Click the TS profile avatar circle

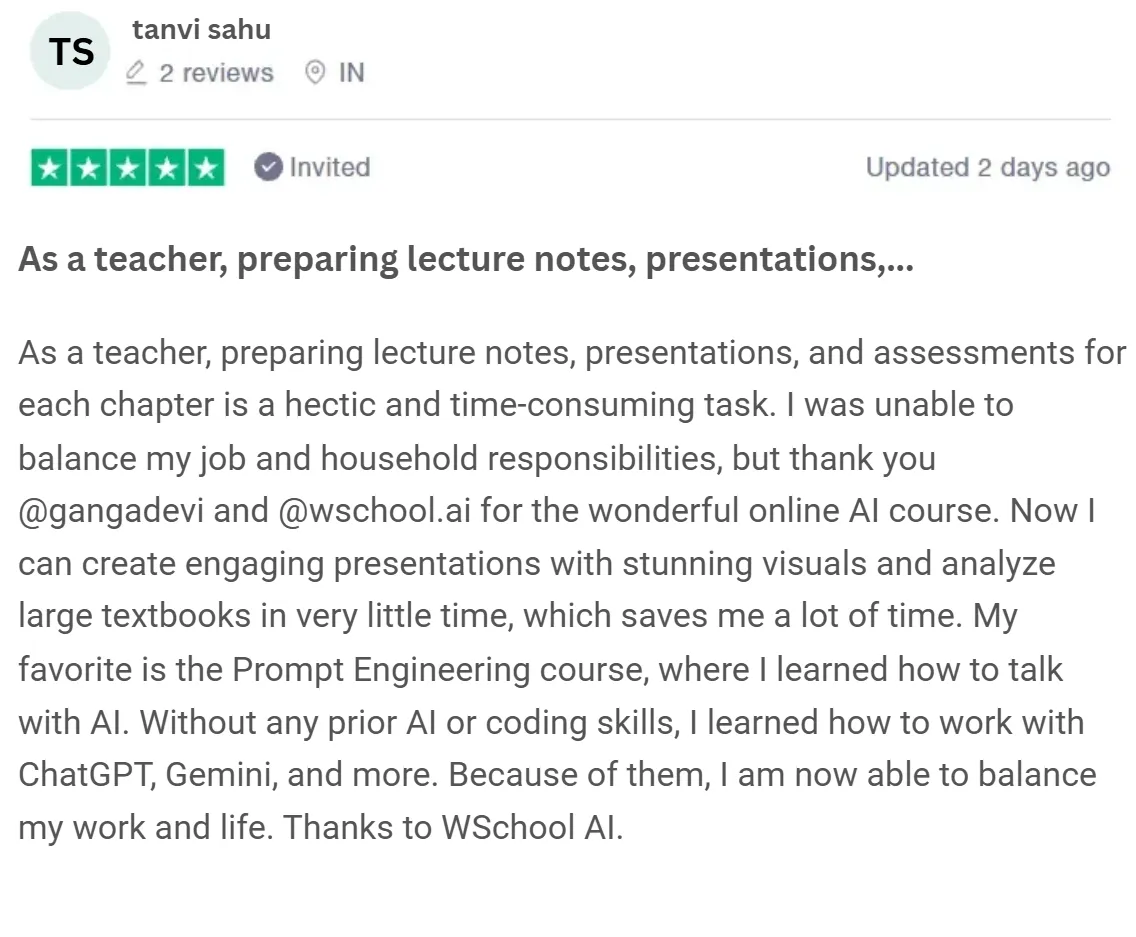(x=70, y=51)
